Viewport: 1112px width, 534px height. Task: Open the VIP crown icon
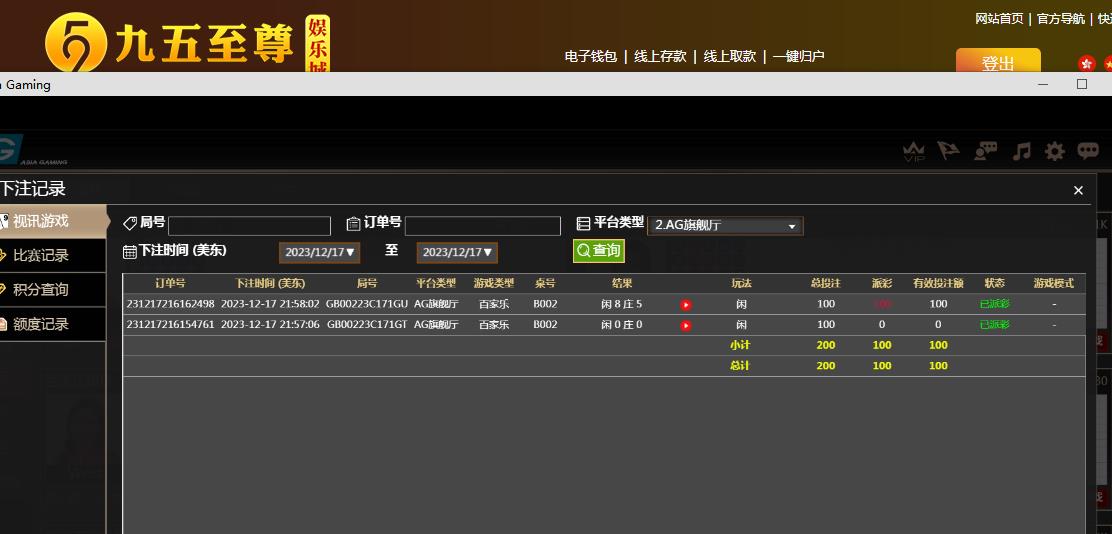pyautogui.click(x=914, y=151)
